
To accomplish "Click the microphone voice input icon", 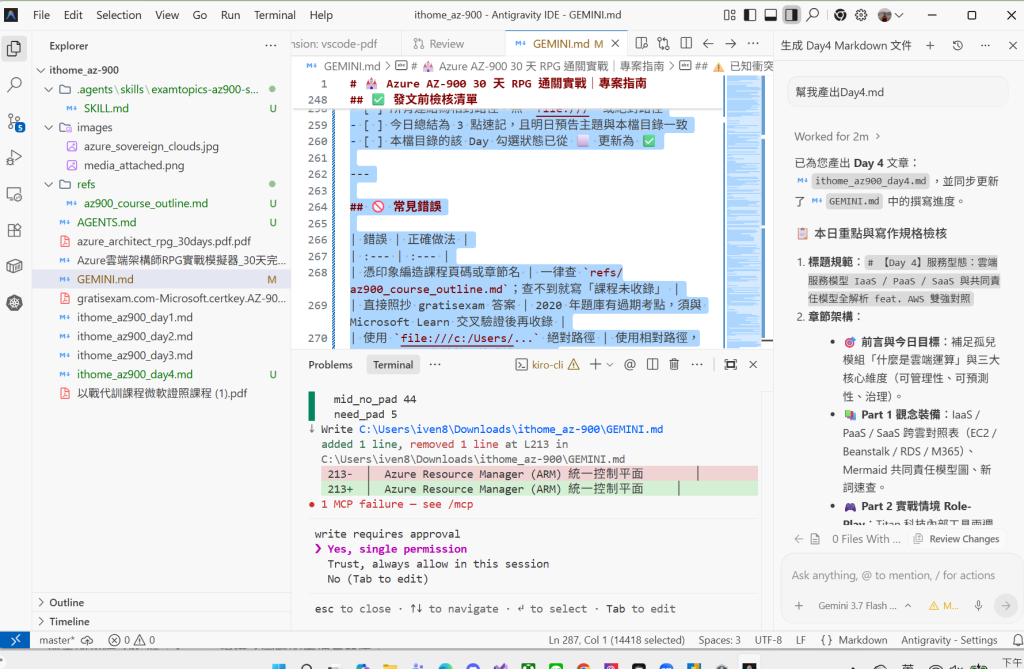I will [978, 606].
